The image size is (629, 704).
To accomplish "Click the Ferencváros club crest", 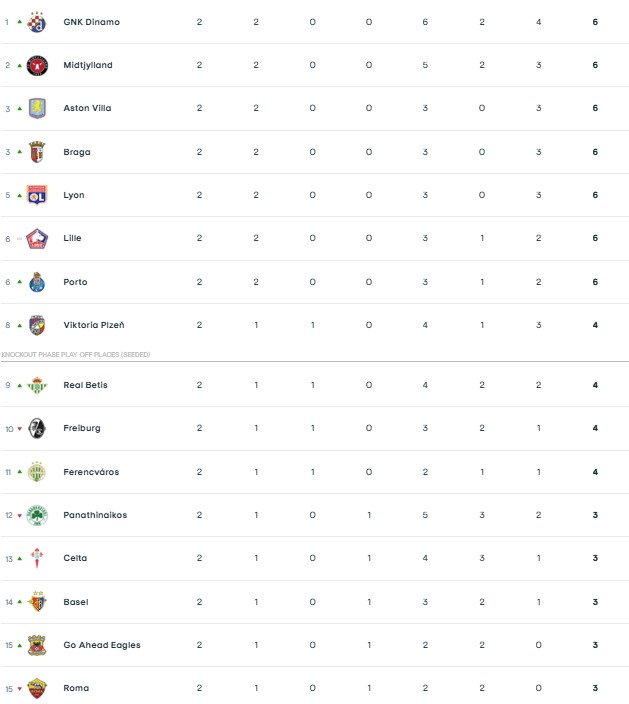I will (37, 472).
